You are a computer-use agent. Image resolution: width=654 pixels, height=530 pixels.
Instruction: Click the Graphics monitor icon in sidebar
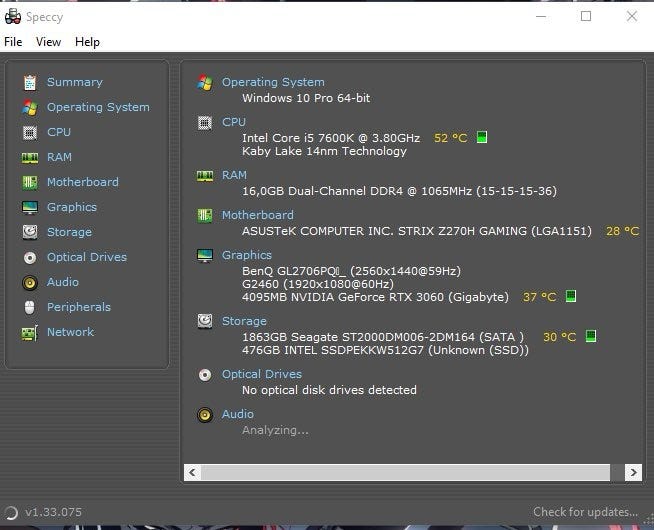point(30,207)
